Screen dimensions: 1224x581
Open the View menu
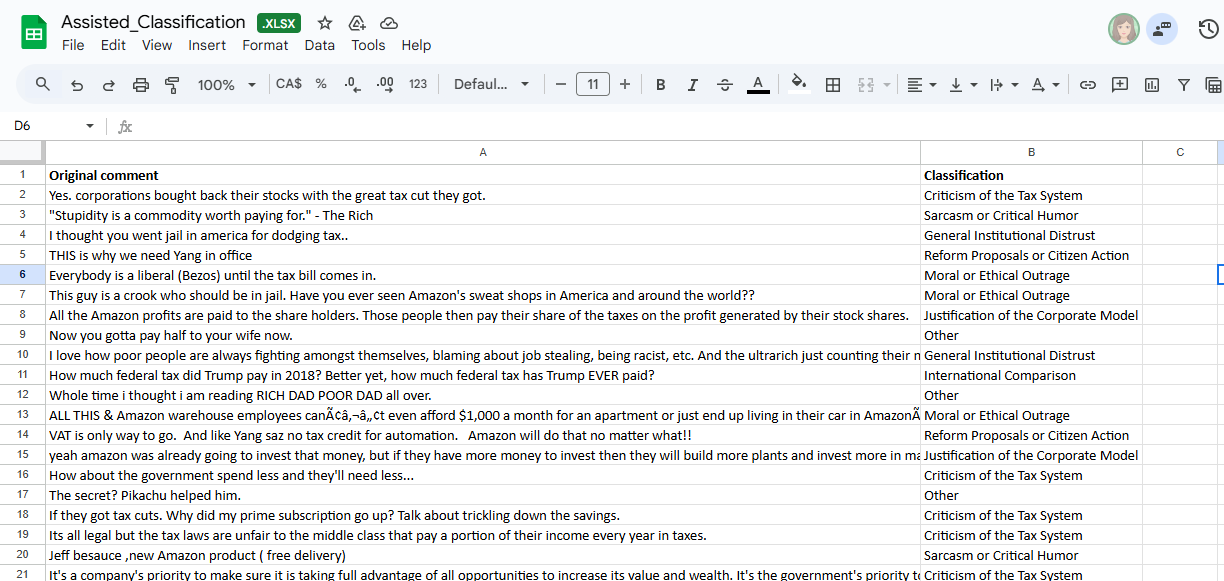click(157, 45)
